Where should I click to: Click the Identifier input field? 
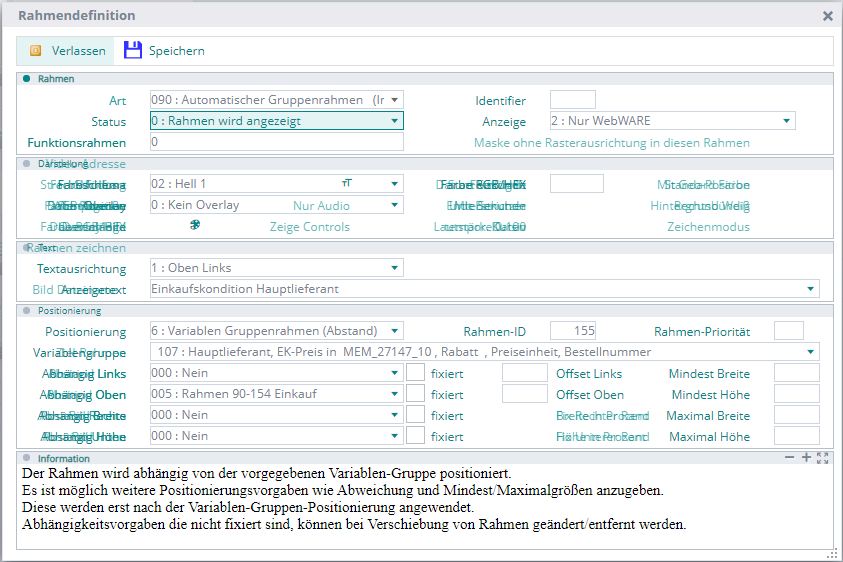pyautogui.click(x=572, y=100)
